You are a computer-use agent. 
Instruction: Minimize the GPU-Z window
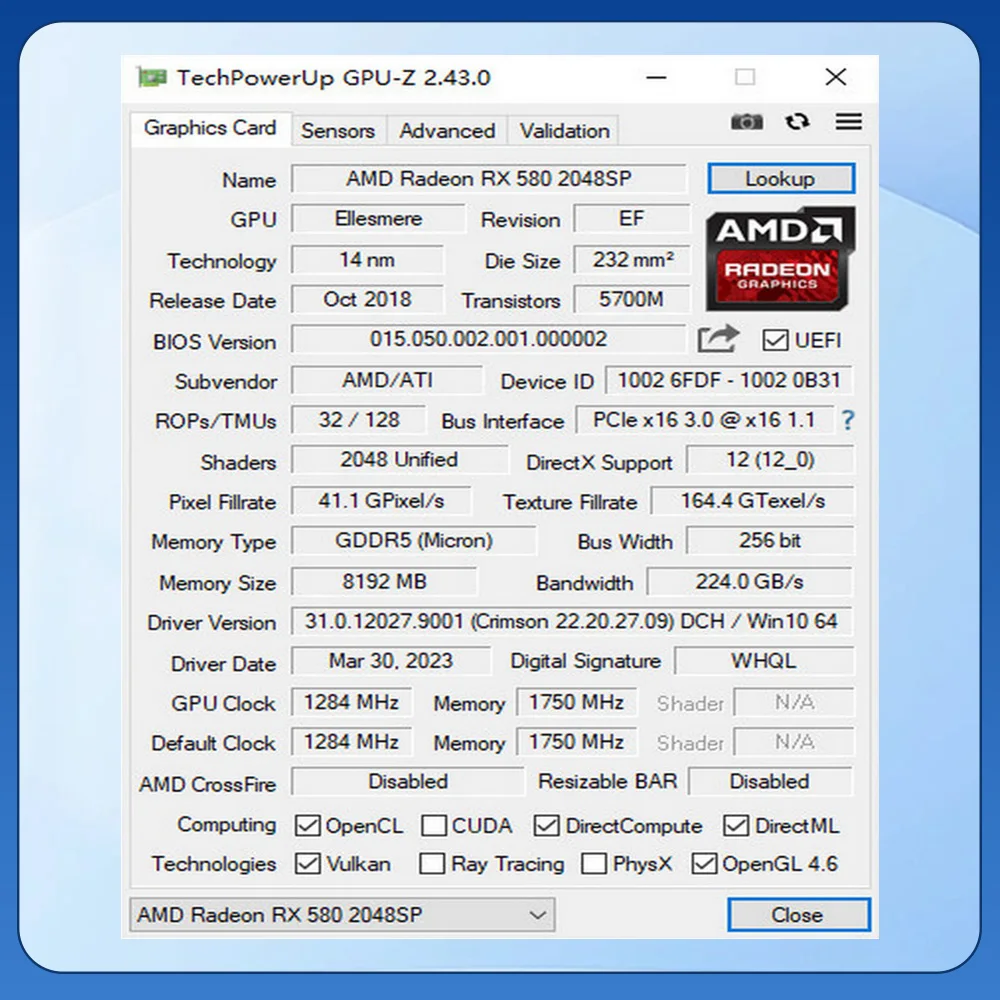[656, 78]
